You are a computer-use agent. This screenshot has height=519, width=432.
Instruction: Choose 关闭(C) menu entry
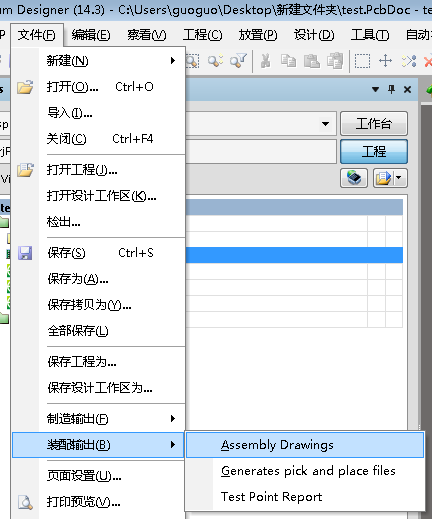pyautogui.click(x=98, y=139)
